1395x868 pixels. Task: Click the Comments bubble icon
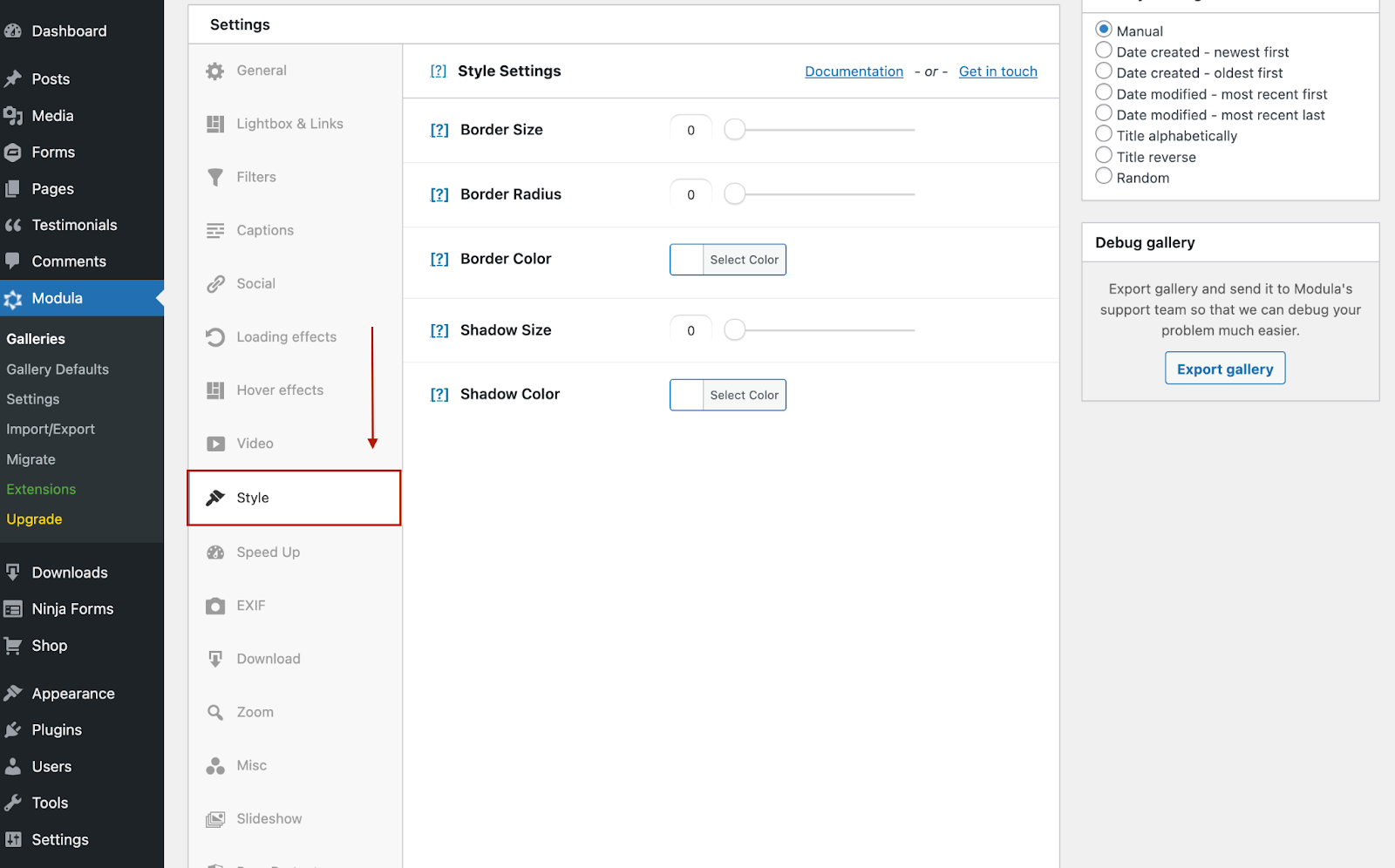click(x=13, y=261)
